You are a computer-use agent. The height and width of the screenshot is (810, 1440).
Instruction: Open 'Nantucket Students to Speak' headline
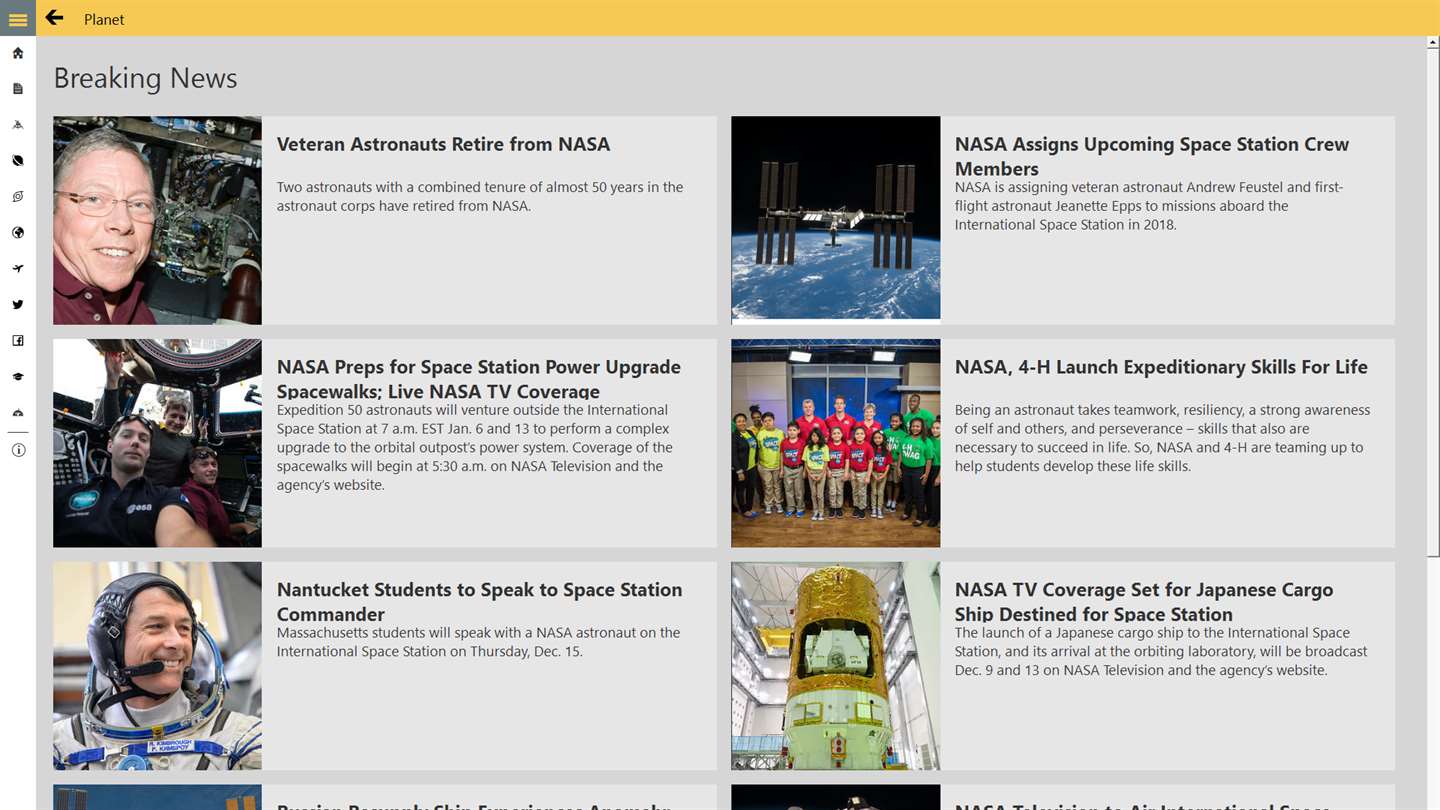(x=480, y=602)
